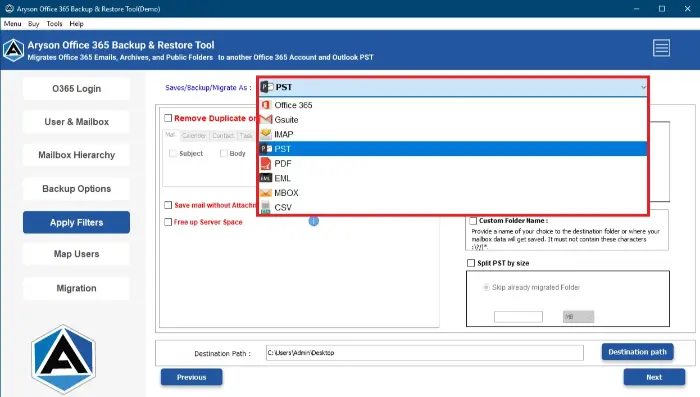Viewport: 700px width, 397px height.
Task: Click blue info icon near Free up Server Space
Action: [313, 221]
